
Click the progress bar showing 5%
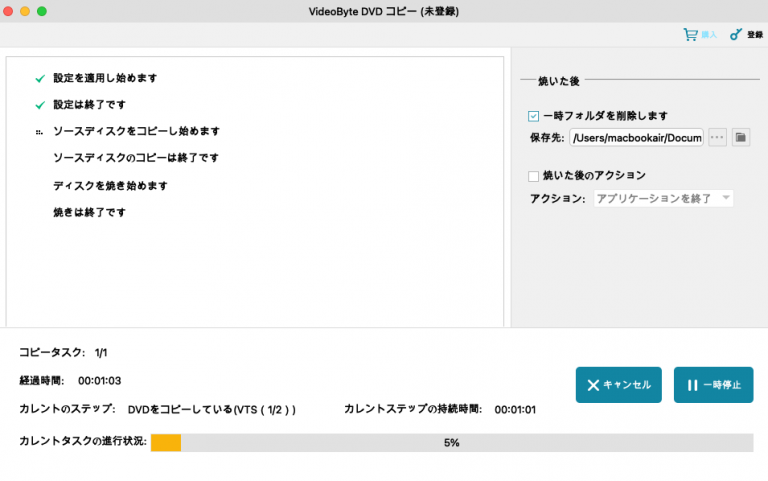point(451,442)
